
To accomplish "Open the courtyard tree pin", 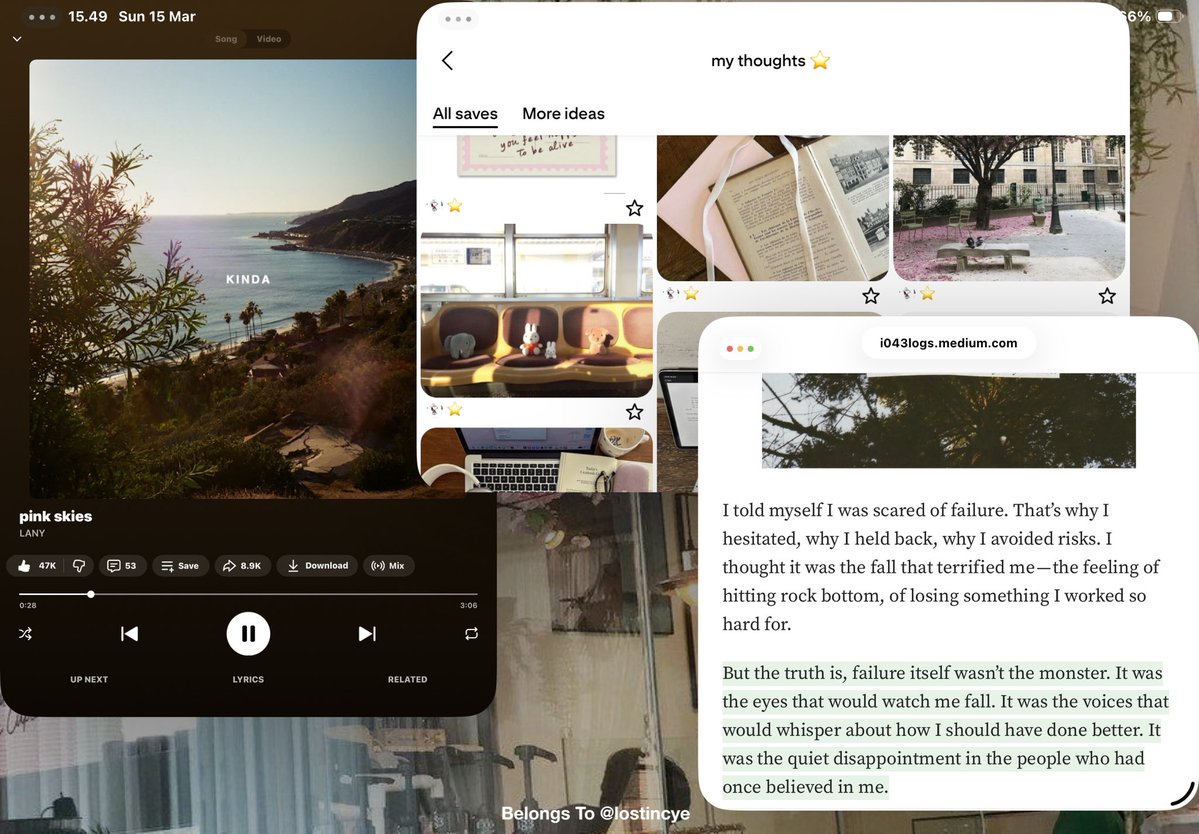I will [x=1009, y=208].
